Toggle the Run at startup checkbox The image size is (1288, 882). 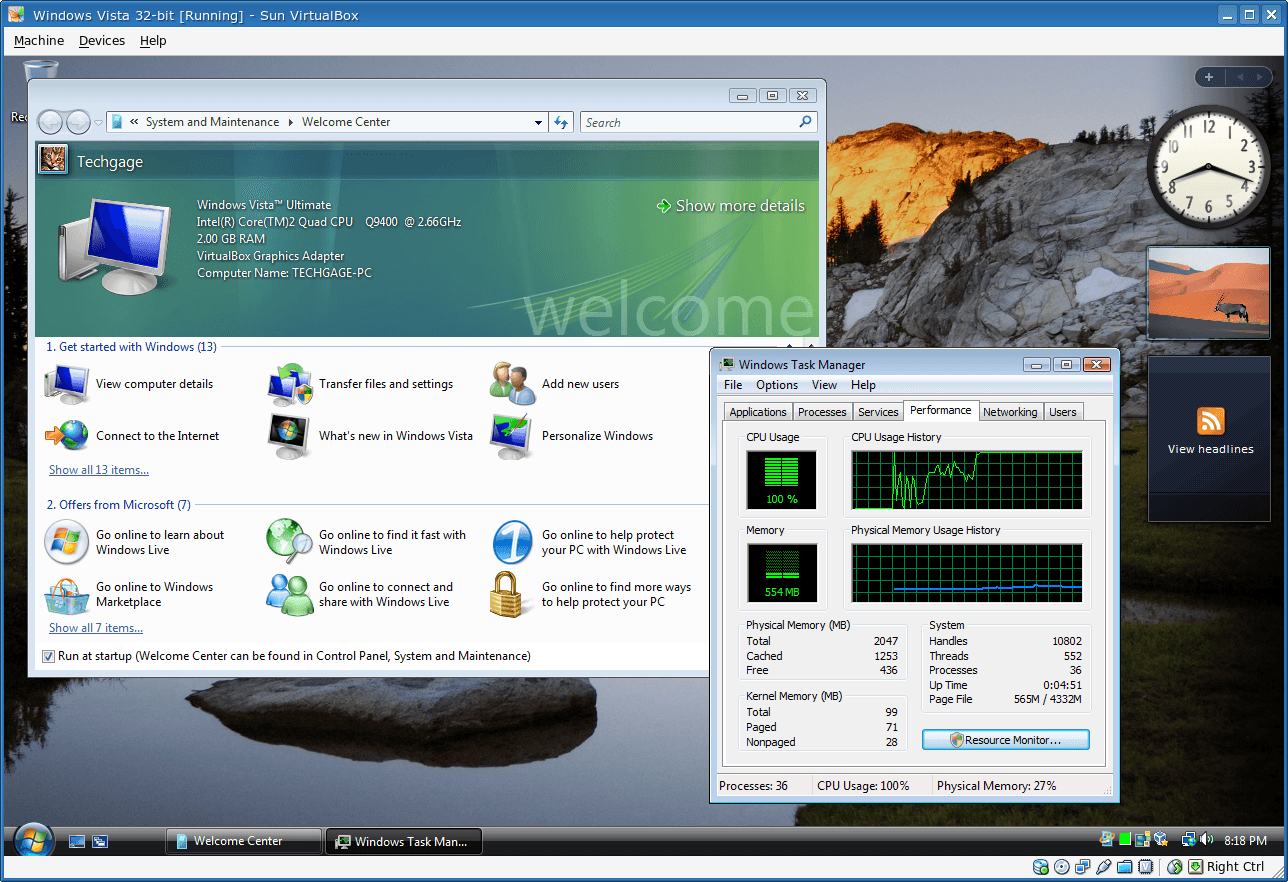pyautogui.click(x=48, y=656)
